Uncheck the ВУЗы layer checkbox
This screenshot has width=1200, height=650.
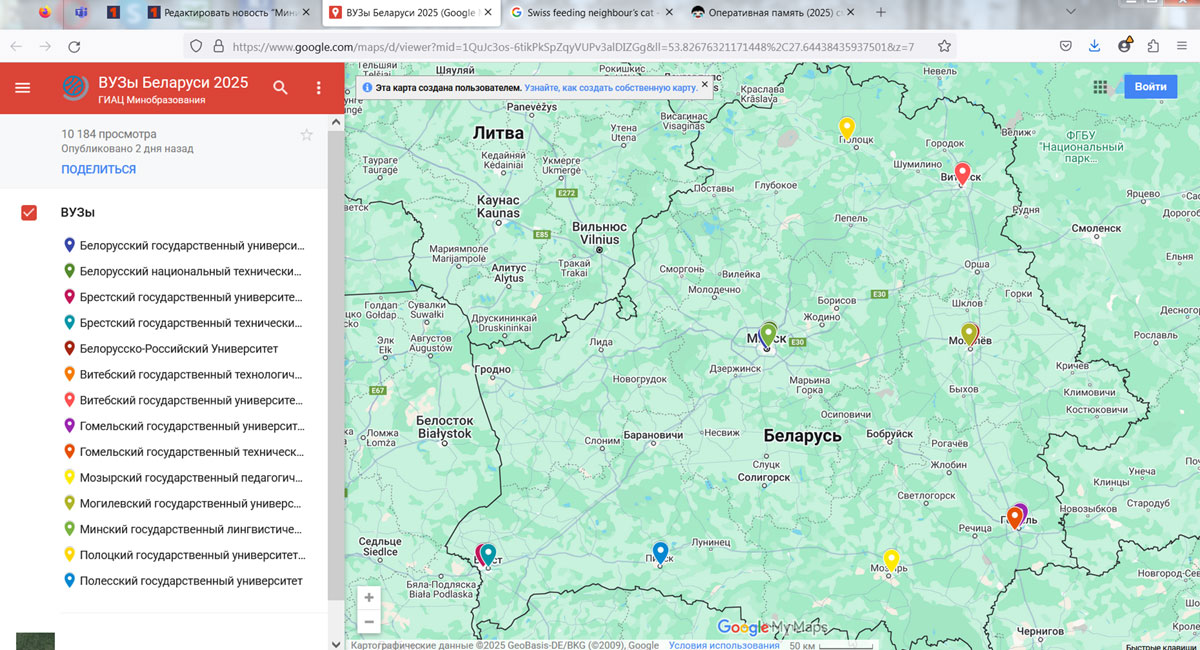29,213
